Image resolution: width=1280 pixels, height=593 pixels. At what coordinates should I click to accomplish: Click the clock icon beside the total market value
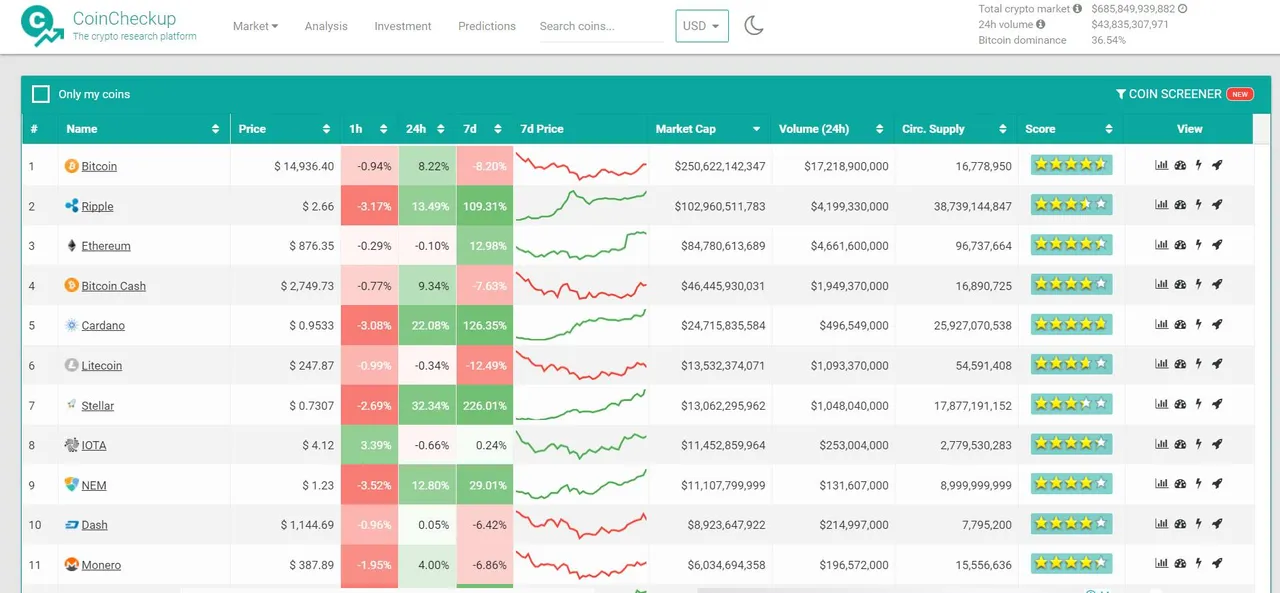click(x=1183, y=9)
